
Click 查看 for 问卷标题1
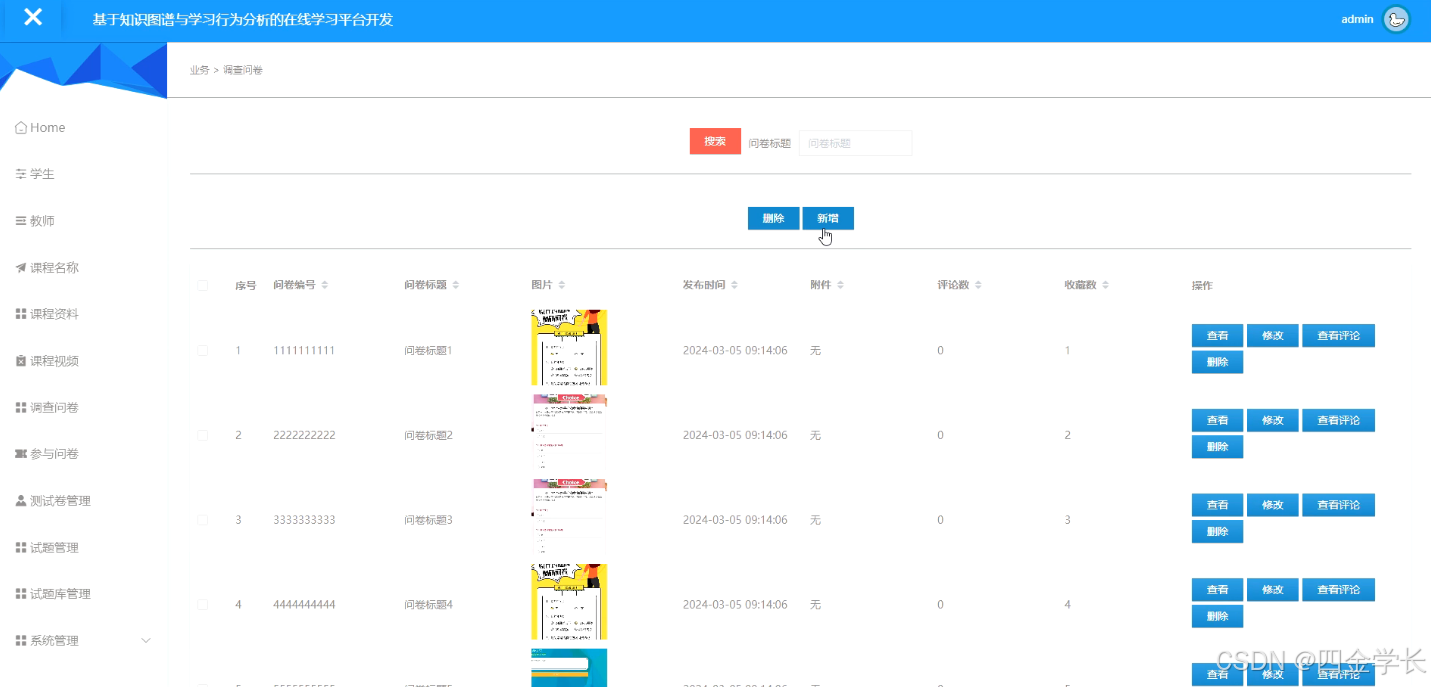tap(1217, 336)
